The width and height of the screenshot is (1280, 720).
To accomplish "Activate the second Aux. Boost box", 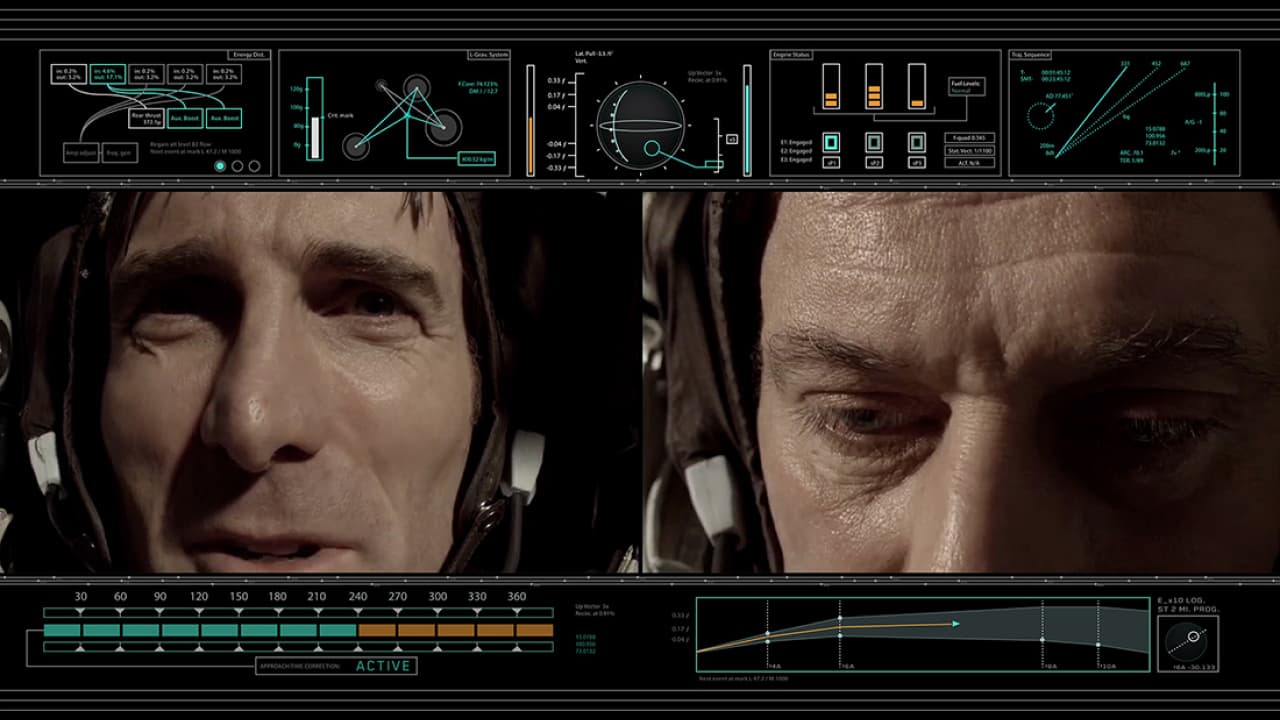I will pos(225,118).
